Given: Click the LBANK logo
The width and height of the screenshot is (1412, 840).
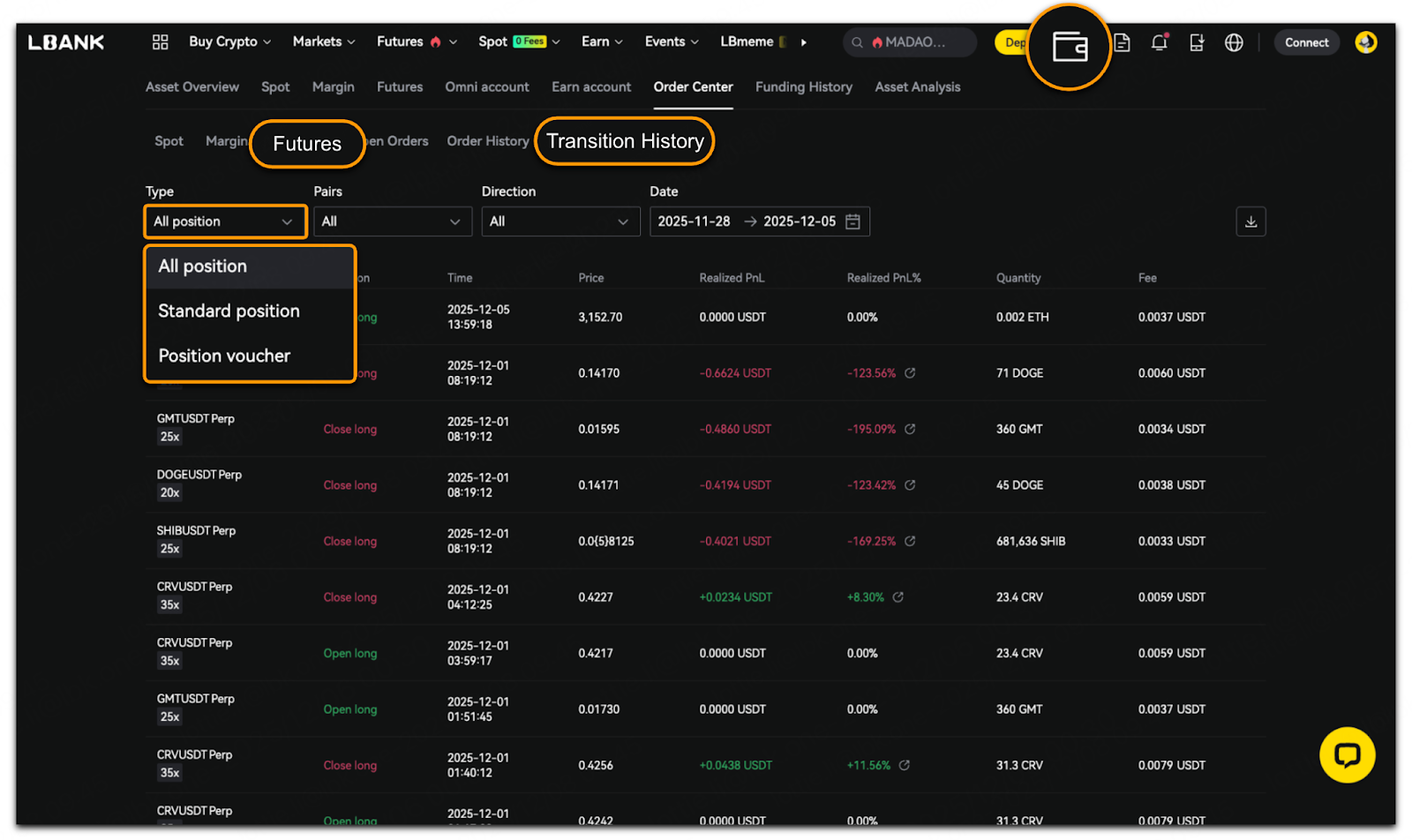Looking at the screenshot, I should (66, 42).
